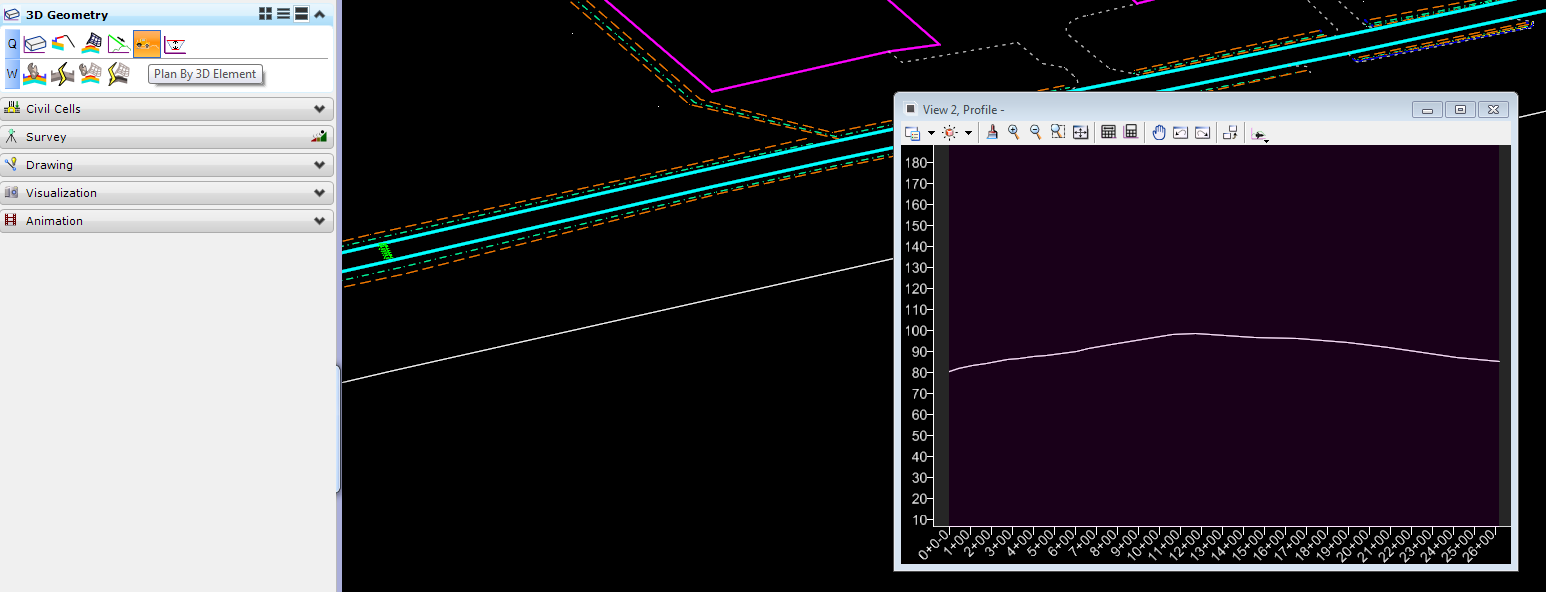
Task: Collapse the 3D Geometry task group
Action: click(x=319, y=14)
